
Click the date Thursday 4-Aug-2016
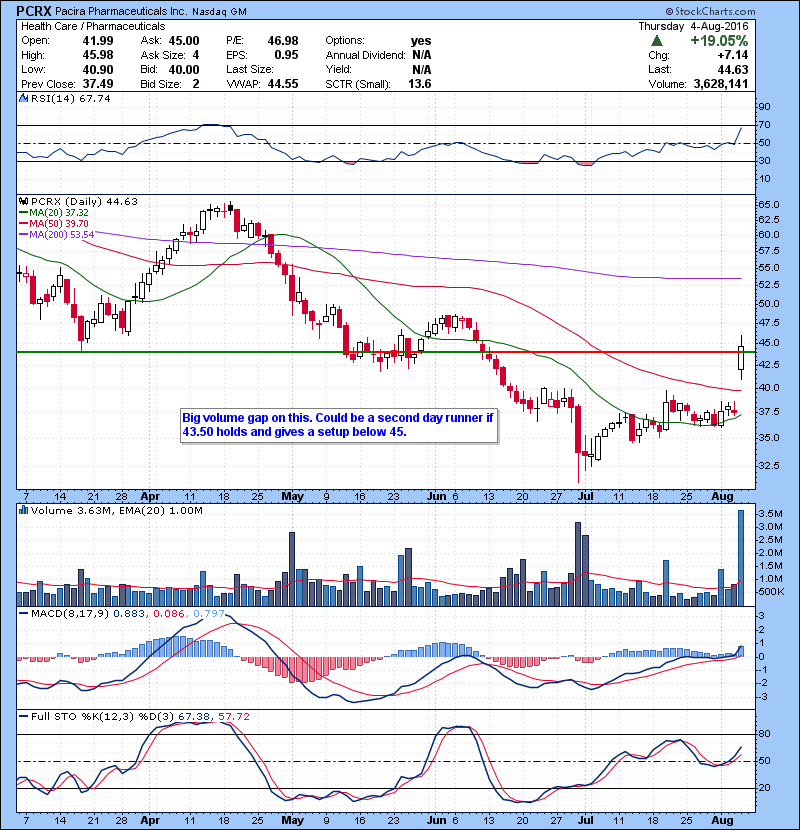pos(694,26)
